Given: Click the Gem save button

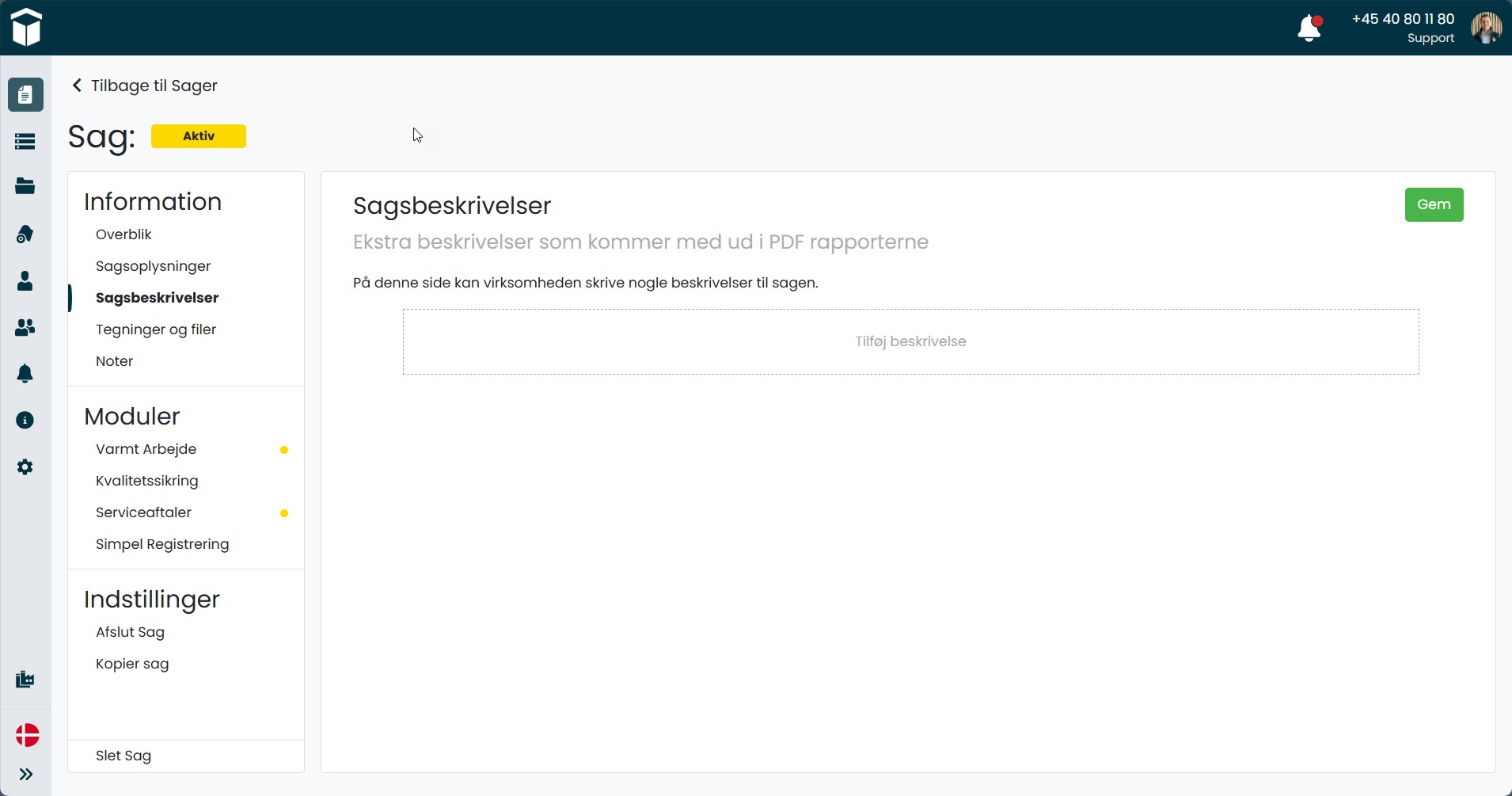Looking at the screenshot, I should (x=1434, y=204).
